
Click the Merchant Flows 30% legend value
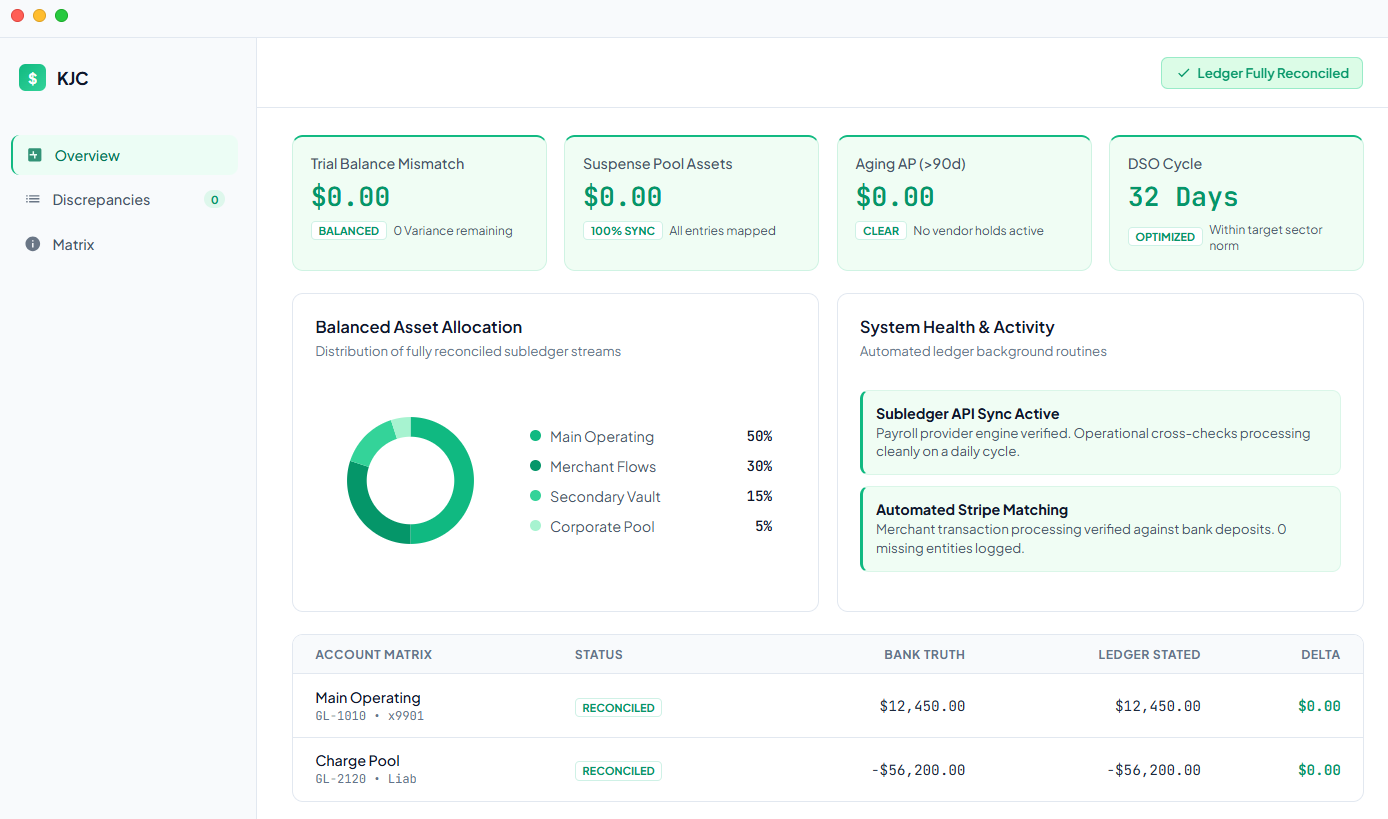click(759, 466)
